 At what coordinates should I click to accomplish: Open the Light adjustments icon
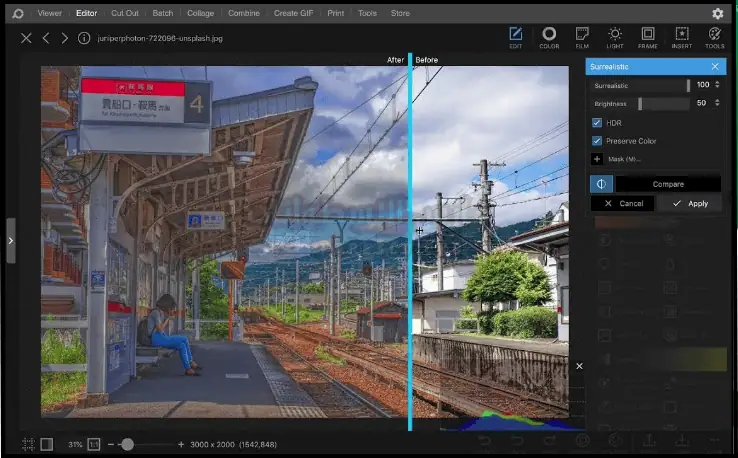coord(614,38)
